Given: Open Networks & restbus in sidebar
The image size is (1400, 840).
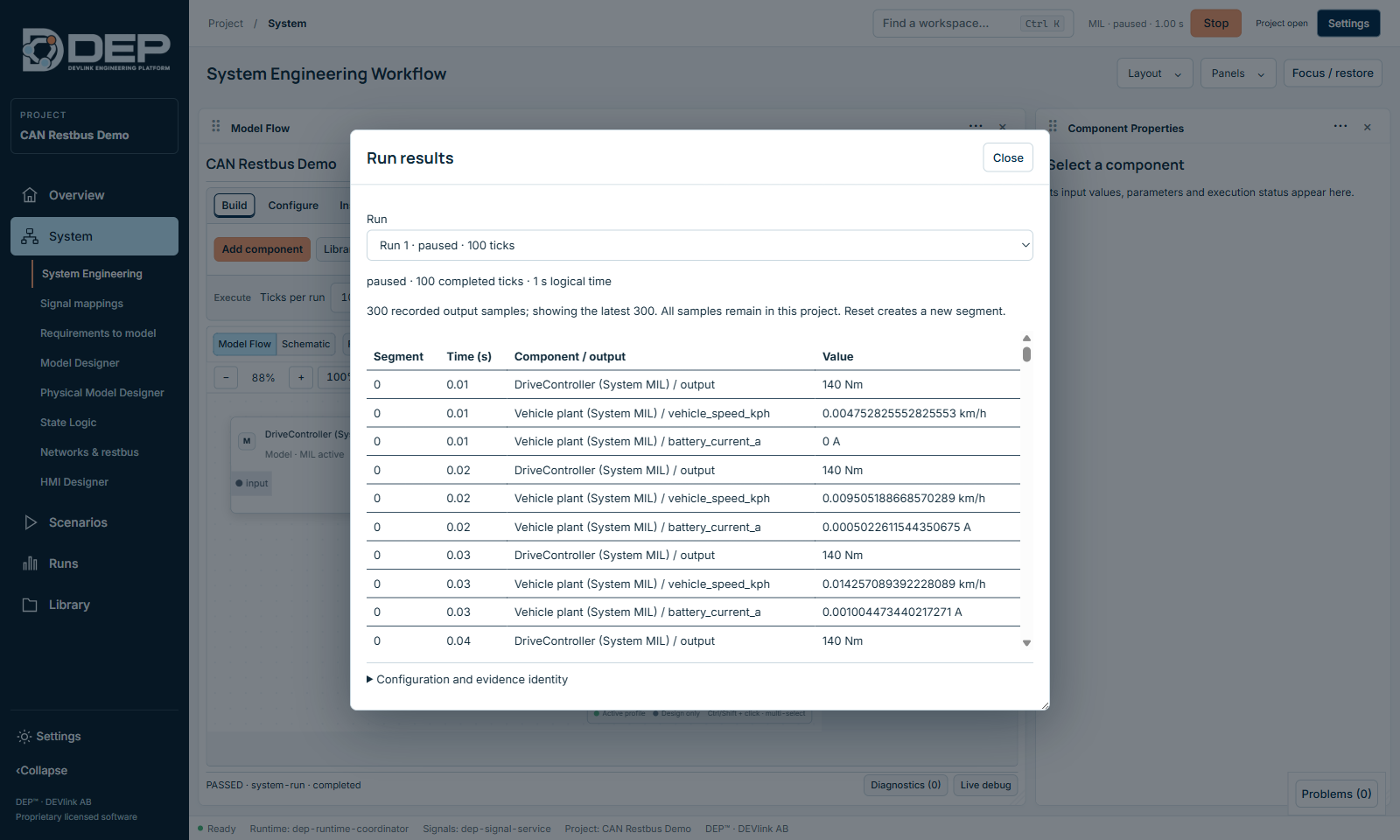Looking at the screenshot, I should pos(89,452).
